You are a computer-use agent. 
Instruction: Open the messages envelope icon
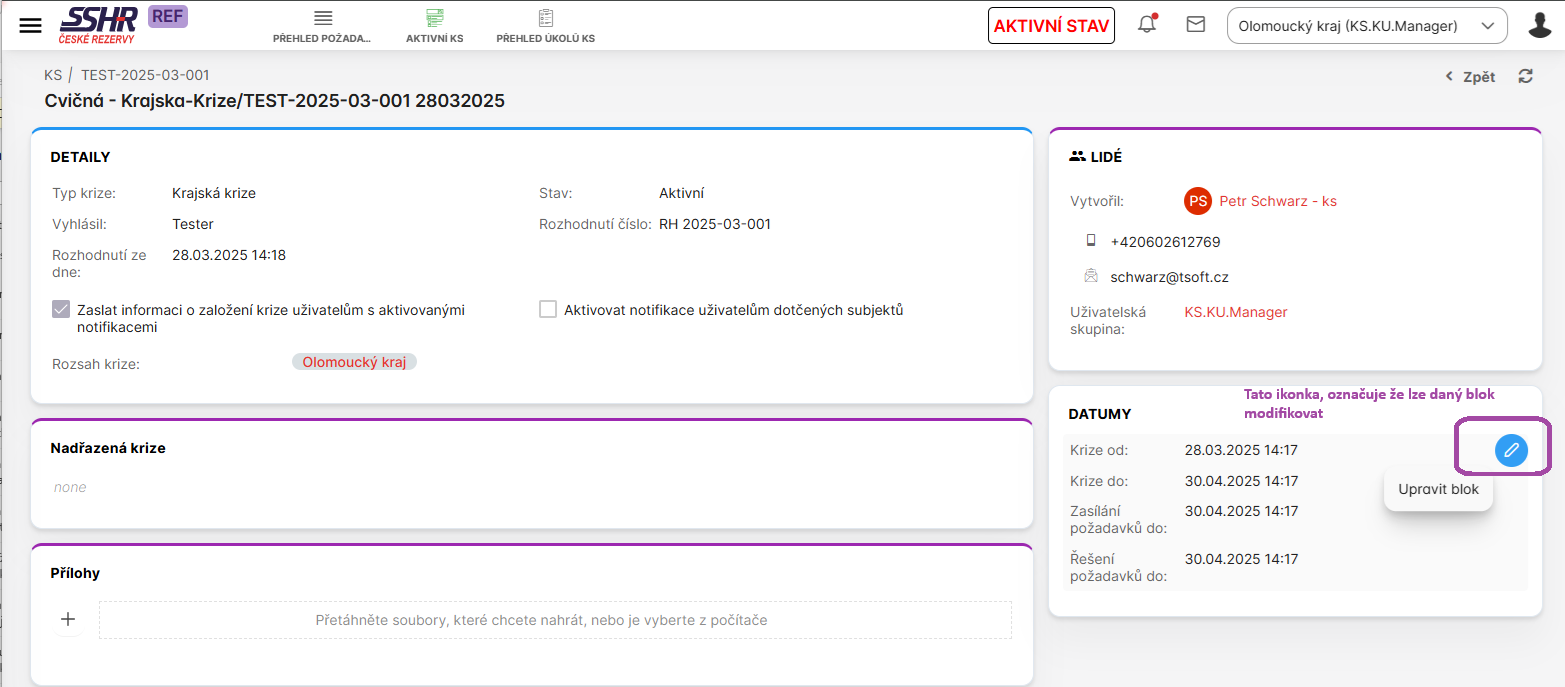tap(1195, 25)
